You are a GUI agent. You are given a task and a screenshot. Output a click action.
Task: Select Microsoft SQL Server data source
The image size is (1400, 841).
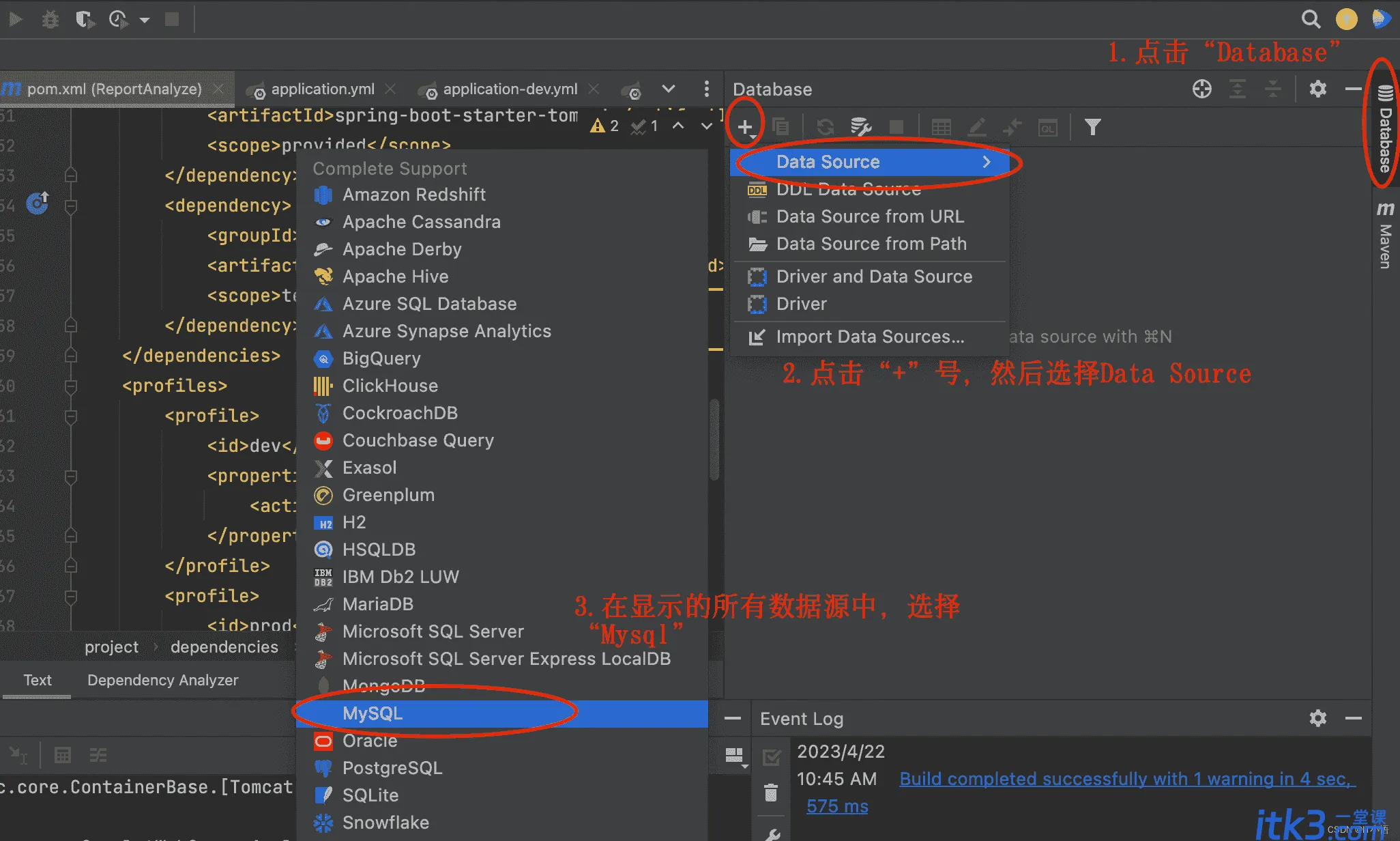(502, 631)
